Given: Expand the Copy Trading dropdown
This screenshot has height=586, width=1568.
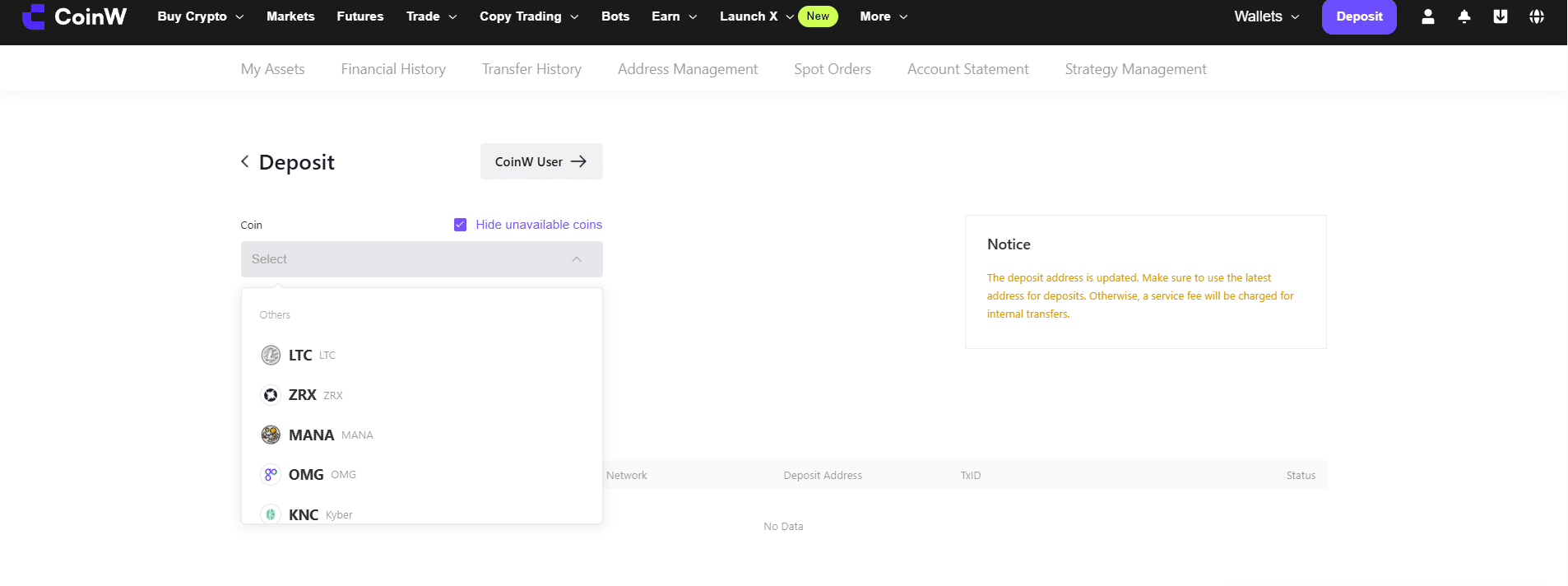Looking at the screenshot, I should pyautogui.click(x=529, y=16).
